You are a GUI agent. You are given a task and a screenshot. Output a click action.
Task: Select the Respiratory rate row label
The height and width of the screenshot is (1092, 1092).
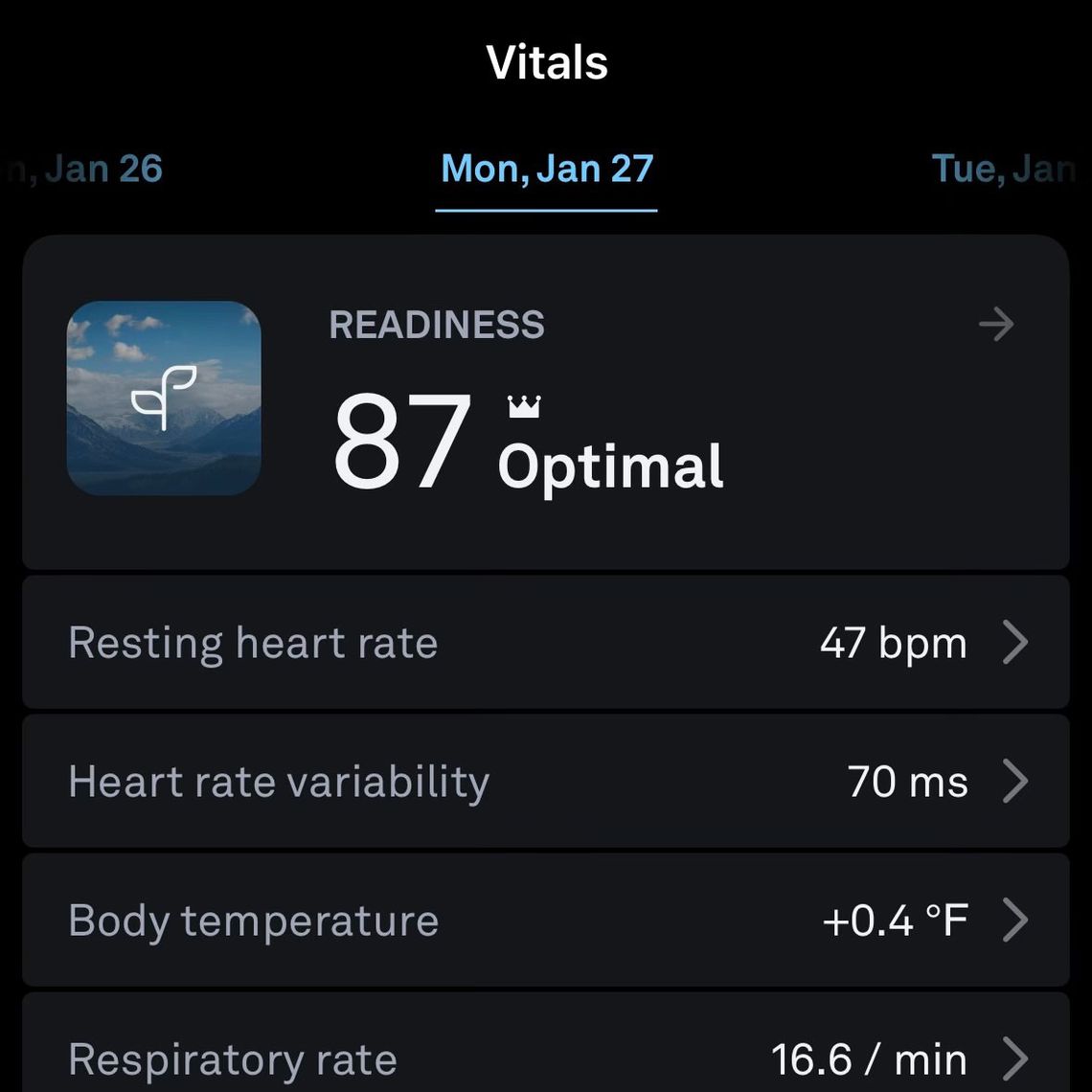pyautogui.click(x=233, y=1059)
